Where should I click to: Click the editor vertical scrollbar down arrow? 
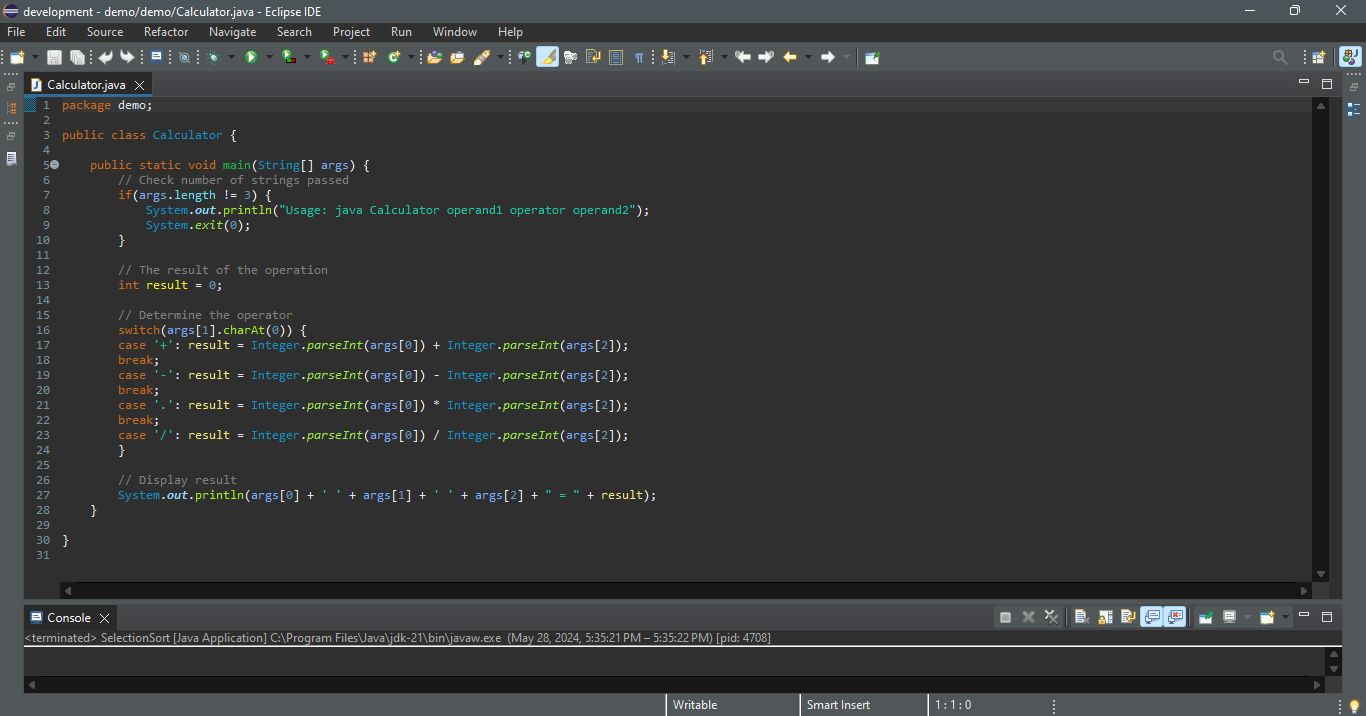pos(1320,574)
